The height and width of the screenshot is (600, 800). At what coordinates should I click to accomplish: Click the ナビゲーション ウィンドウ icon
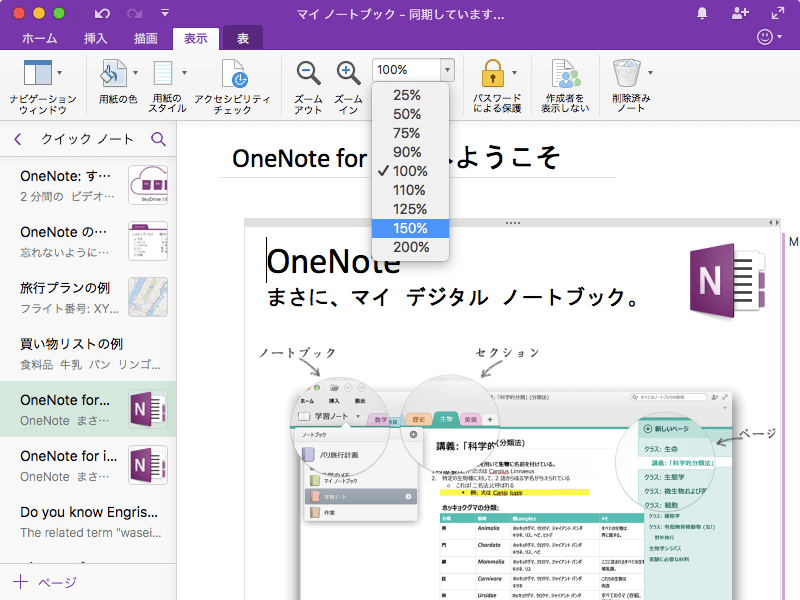point(38,73)
